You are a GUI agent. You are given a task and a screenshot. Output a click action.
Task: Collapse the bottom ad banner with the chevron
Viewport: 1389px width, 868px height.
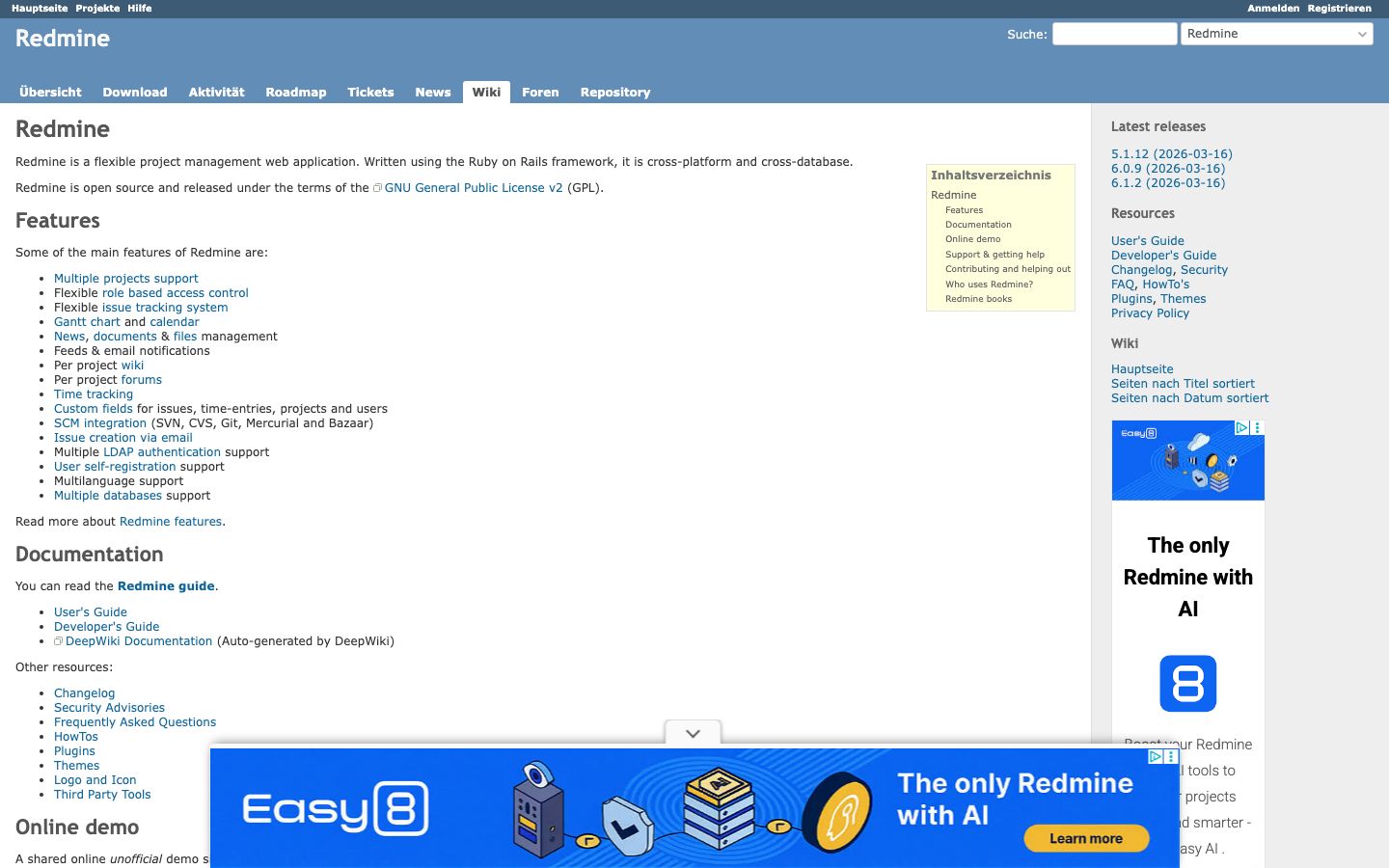click(x=693, y=733)
